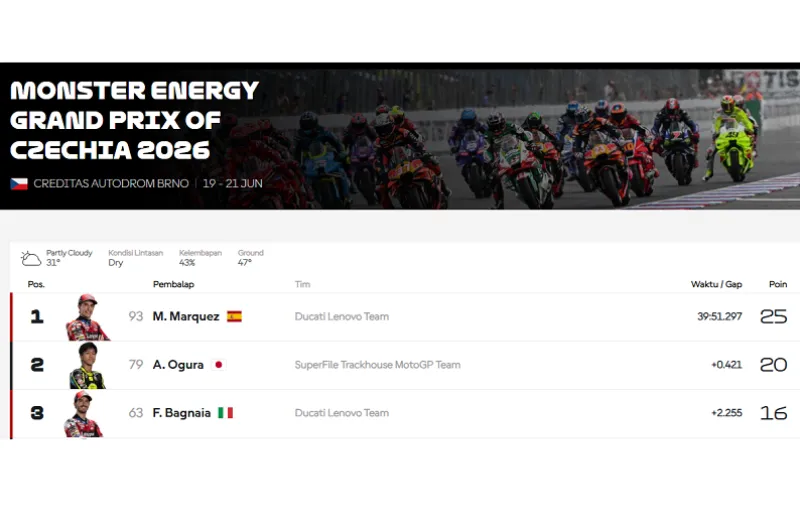Screen dimensions: 800x528
Task: Click the 20 points value
Action: [773, 365]
